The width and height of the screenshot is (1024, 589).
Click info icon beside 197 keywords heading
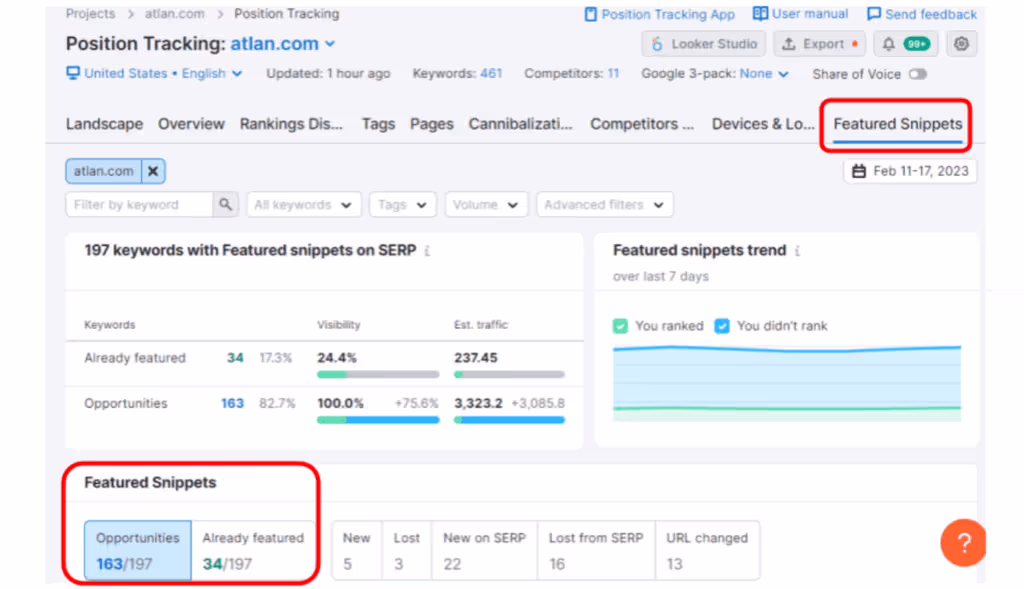pyautogui.click(x=427, y=251)
